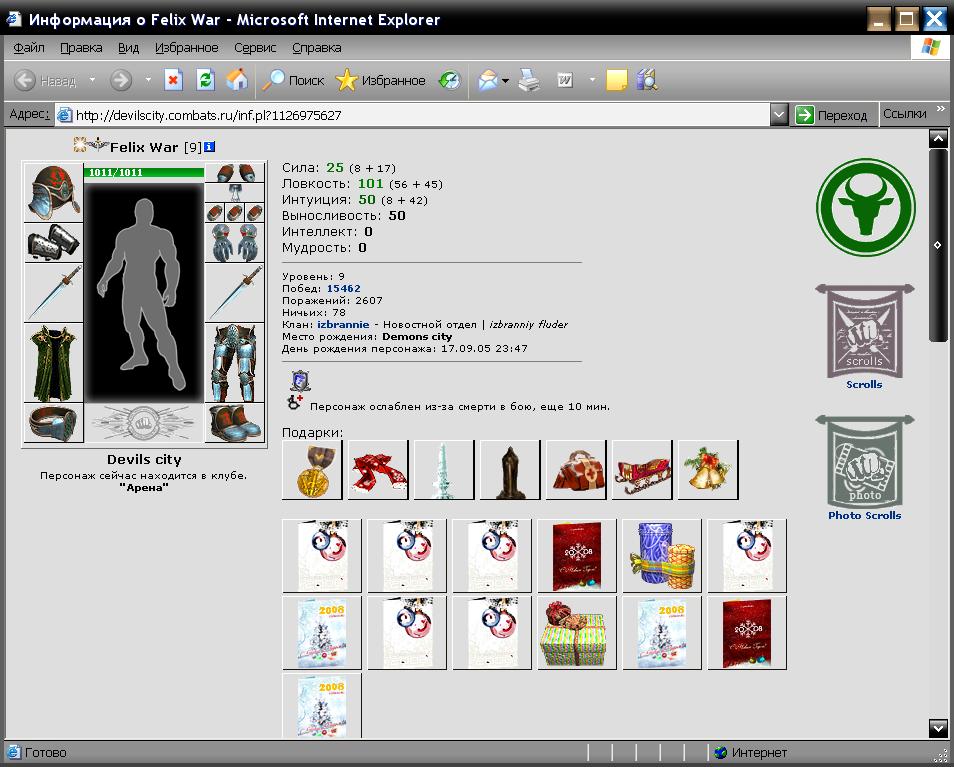Expand the links bar chevron
Image resolution: width=954 pixels, height=767 pixels.
coord(941,109)
